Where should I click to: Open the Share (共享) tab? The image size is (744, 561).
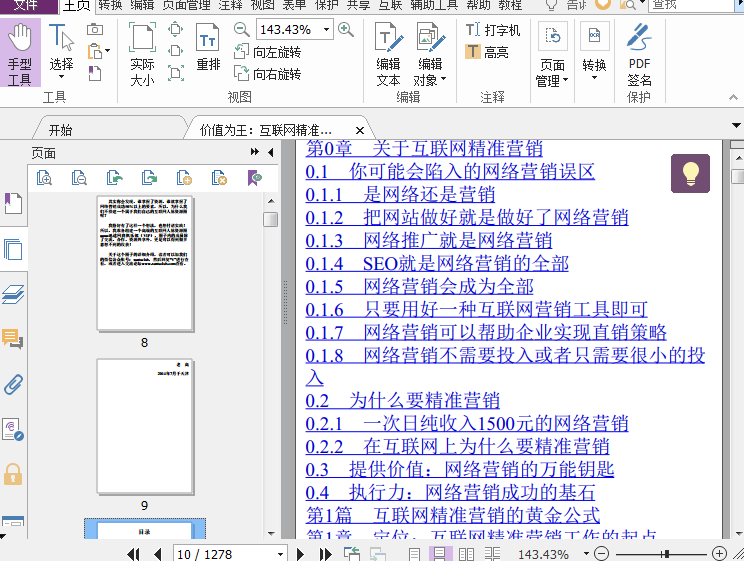[358, 5]
